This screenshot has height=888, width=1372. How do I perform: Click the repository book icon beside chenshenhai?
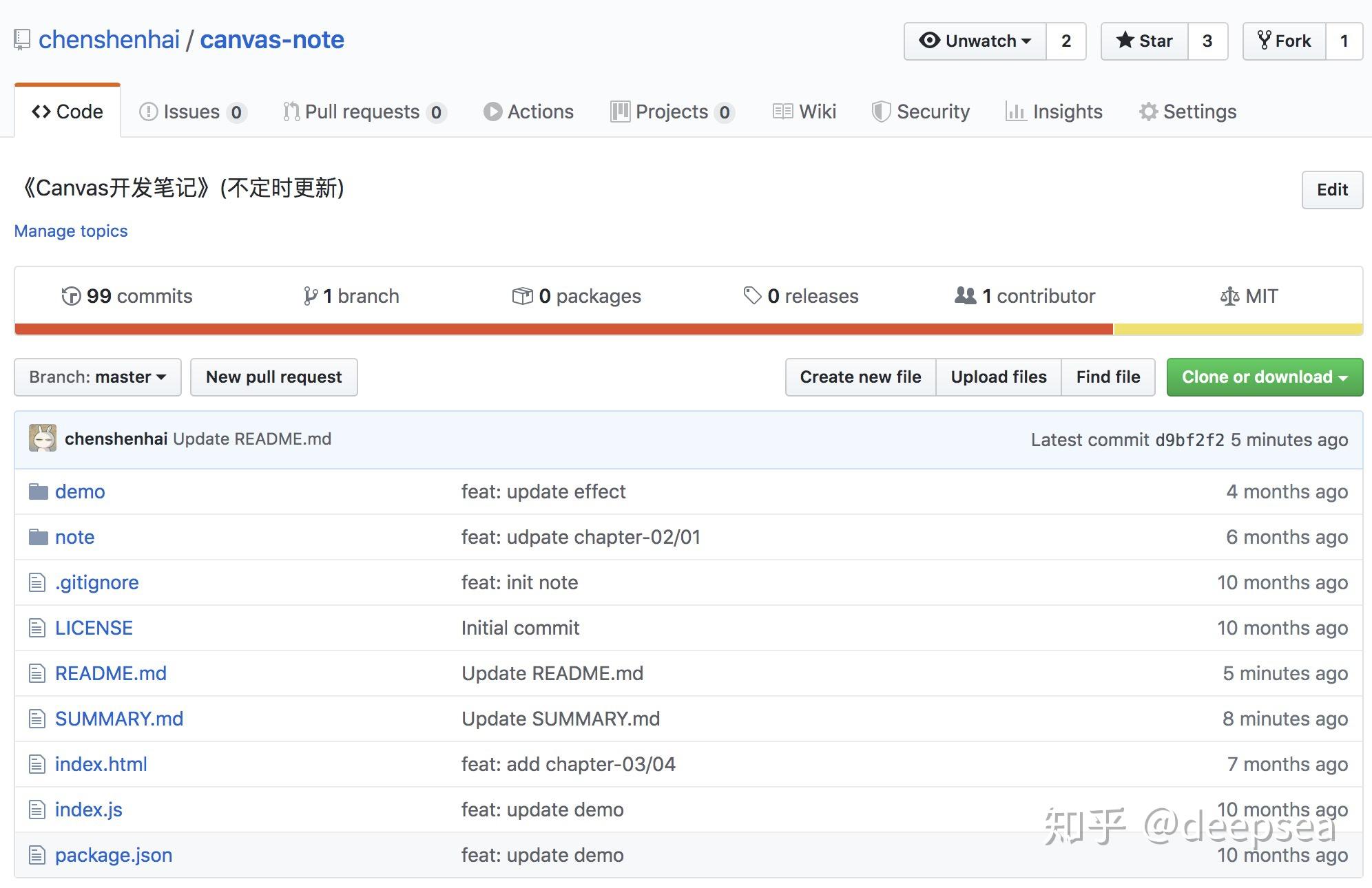pyautogui.click(x=22, y=40)
